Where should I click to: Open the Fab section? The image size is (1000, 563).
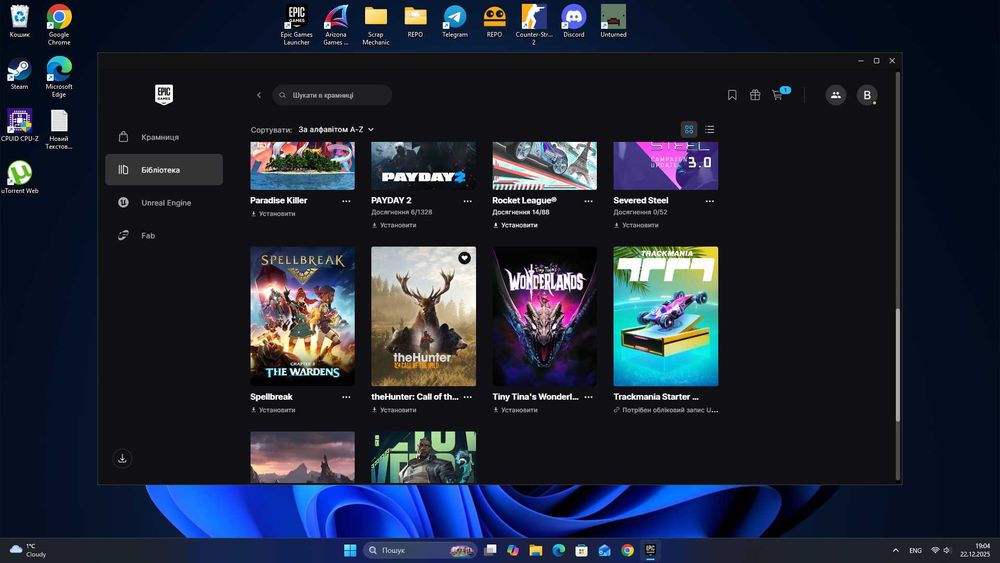click(164, 235)
